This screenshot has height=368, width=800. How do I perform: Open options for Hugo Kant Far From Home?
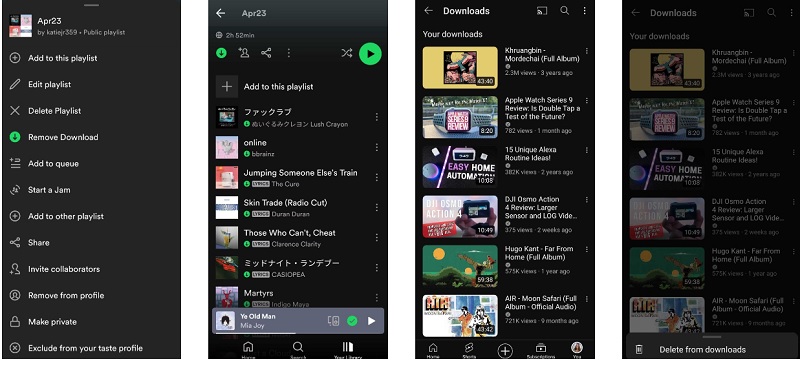587,249
